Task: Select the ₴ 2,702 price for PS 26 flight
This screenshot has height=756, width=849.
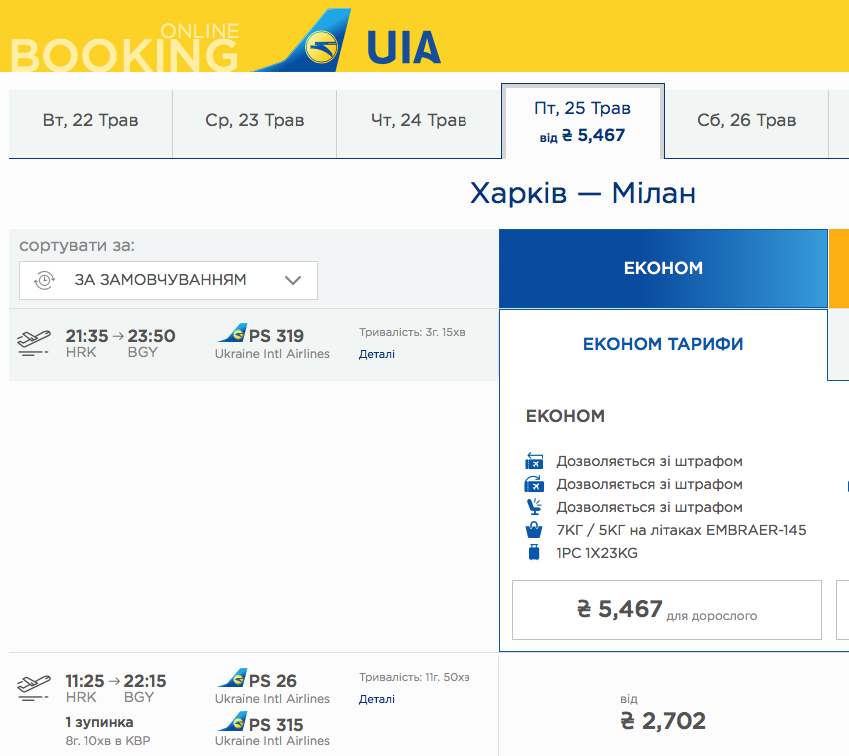Action: point(663,720)
